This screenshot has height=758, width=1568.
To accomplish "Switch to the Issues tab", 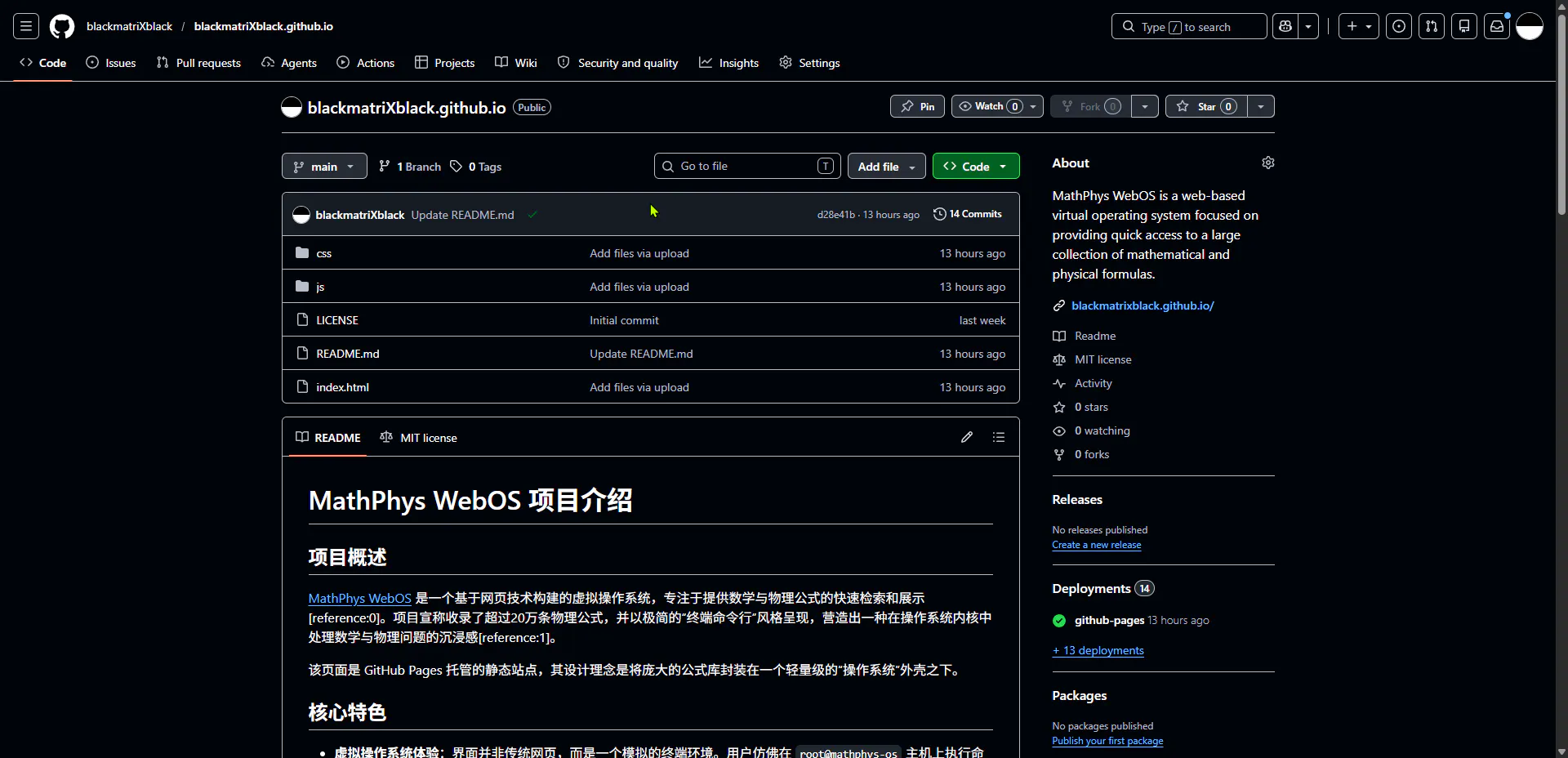I will tap(111, 63).
